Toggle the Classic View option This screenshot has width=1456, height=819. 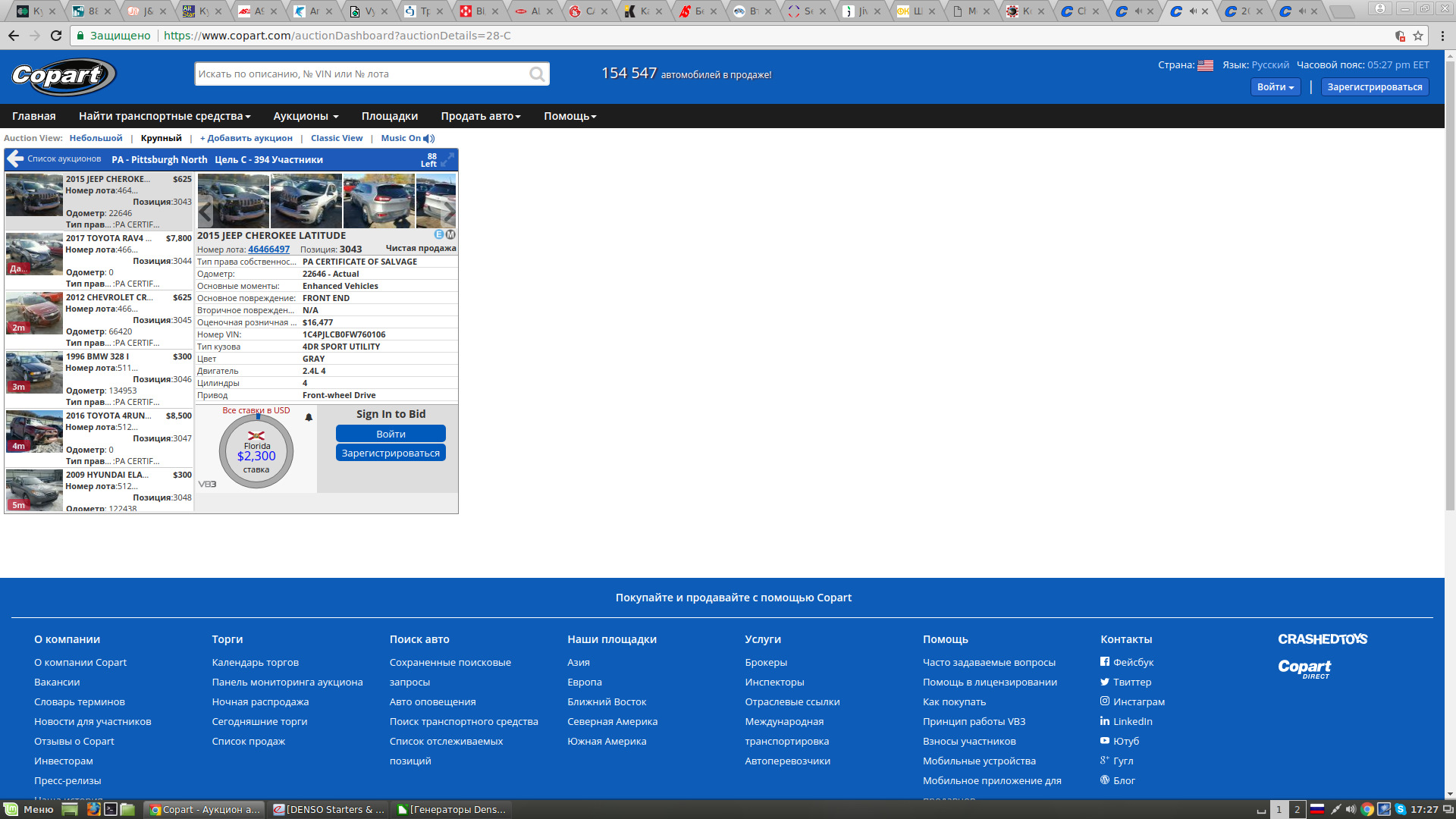point(336,138)
